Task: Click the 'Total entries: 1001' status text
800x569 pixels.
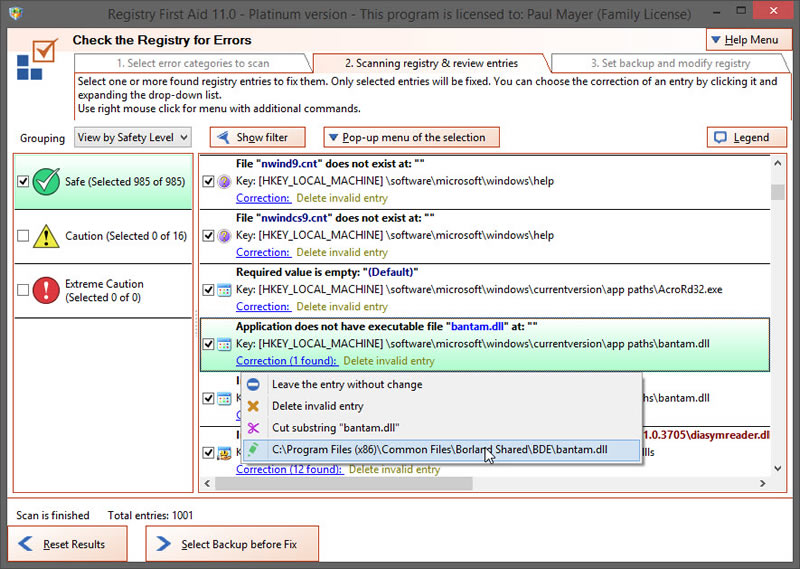Action: [x=151, y=515]
